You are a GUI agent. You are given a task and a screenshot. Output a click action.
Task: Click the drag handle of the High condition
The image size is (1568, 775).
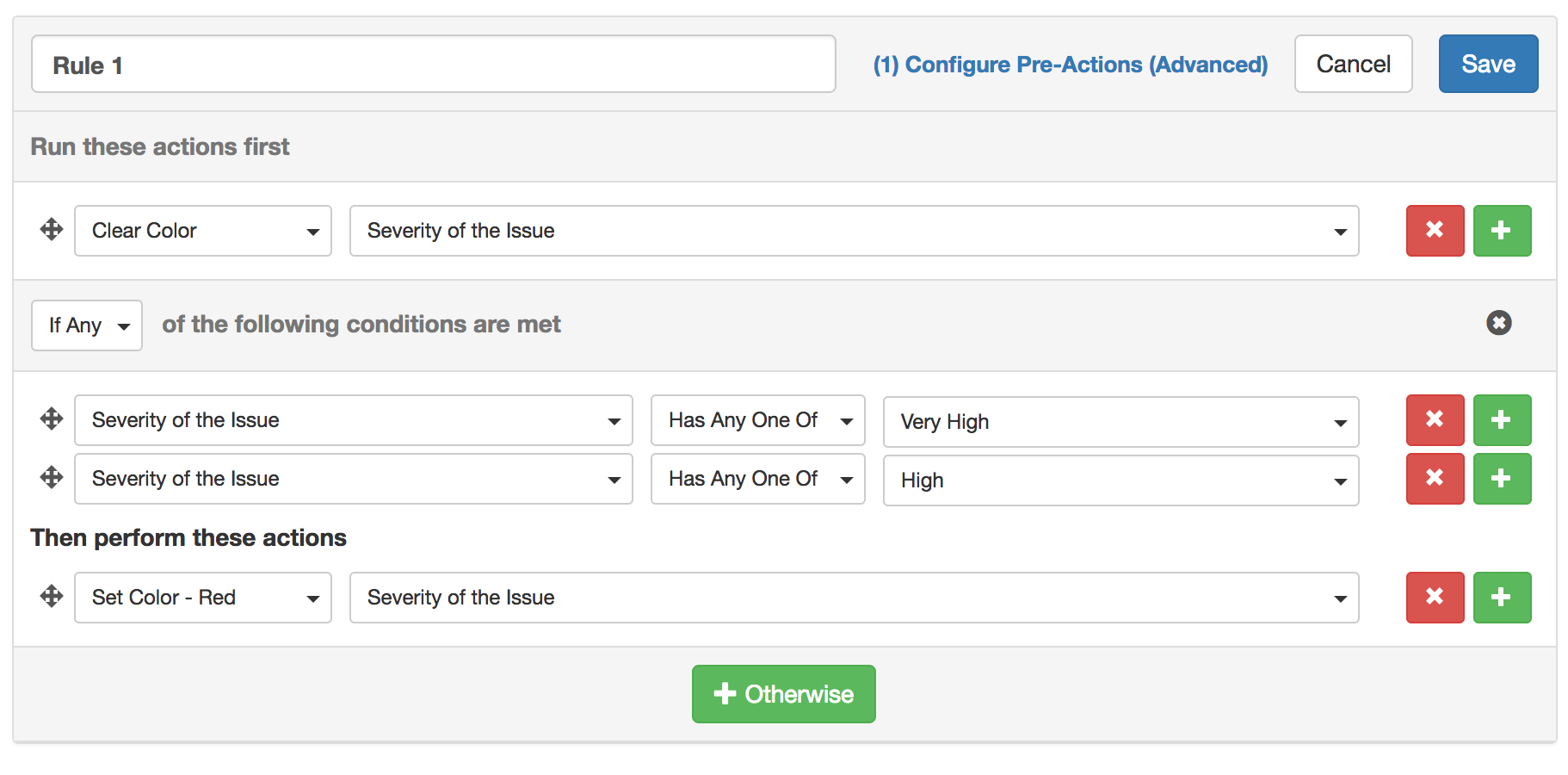[x=52, y=478]
